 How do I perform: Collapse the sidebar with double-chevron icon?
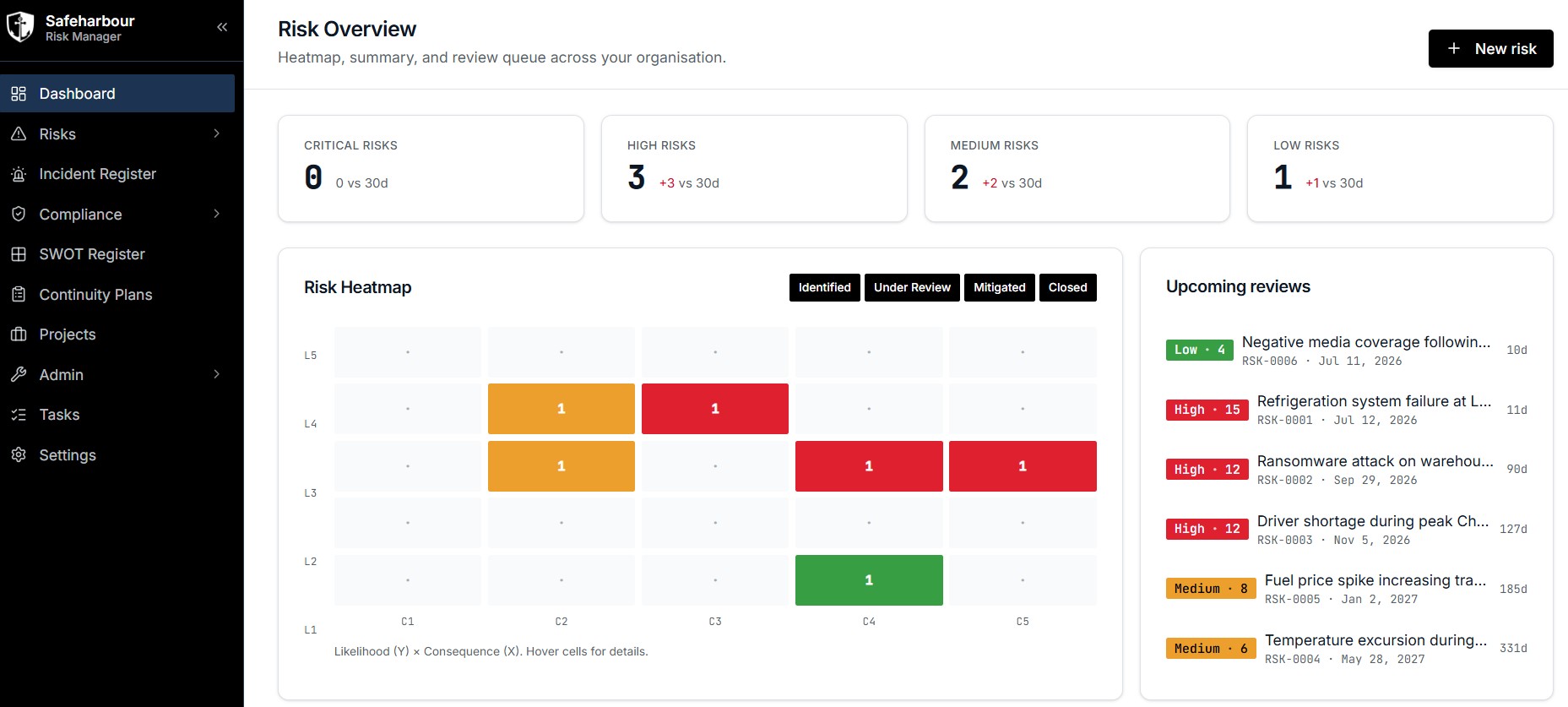pos(222,27)
